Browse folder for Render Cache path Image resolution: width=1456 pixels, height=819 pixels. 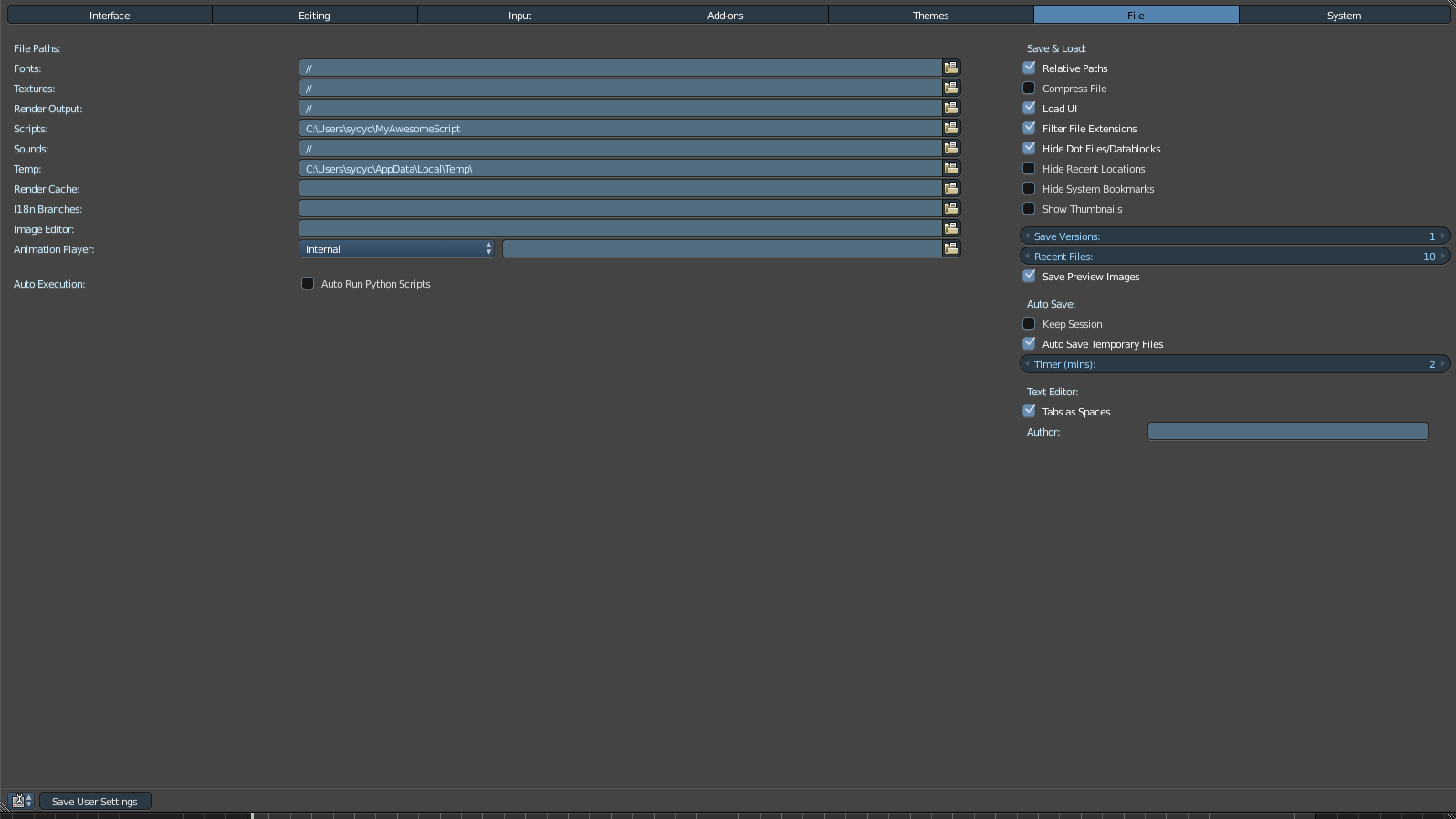click(951, 189)
